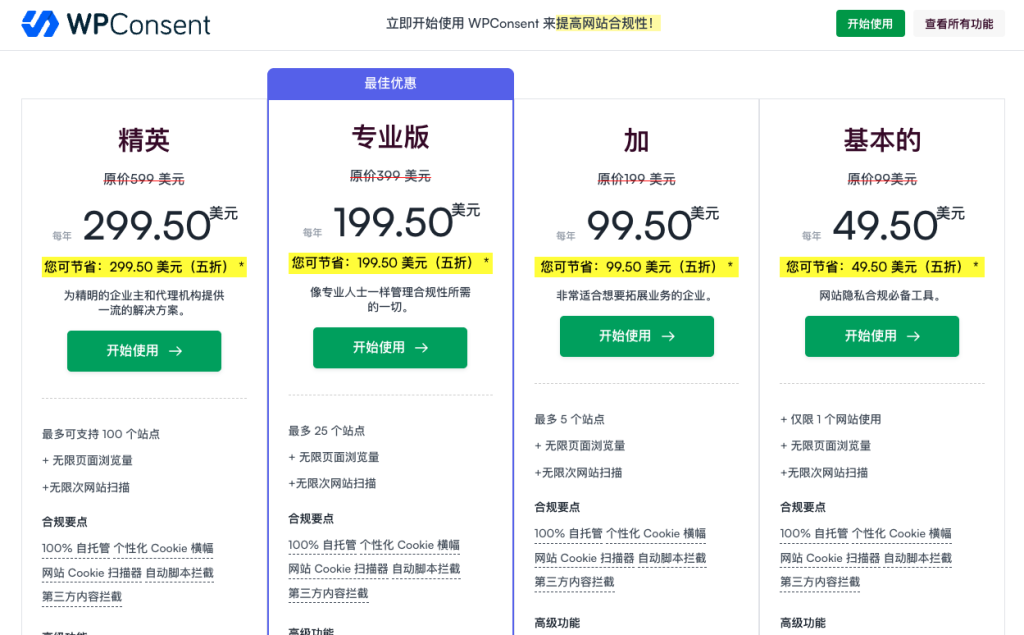Click the arrow icon on 加 plan button
The height and width of the screenshot is (635, 1024).
point(668,336)
